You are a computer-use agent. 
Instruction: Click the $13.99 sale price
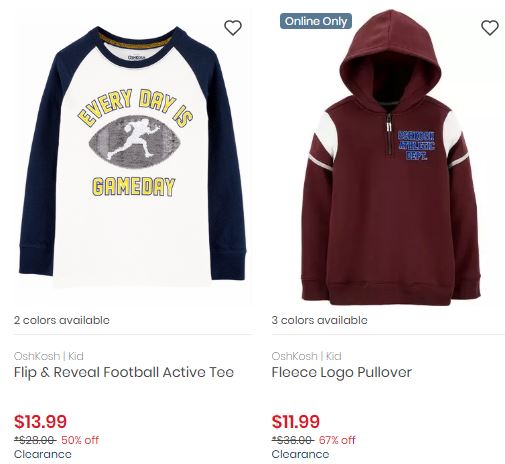point(40,421)
